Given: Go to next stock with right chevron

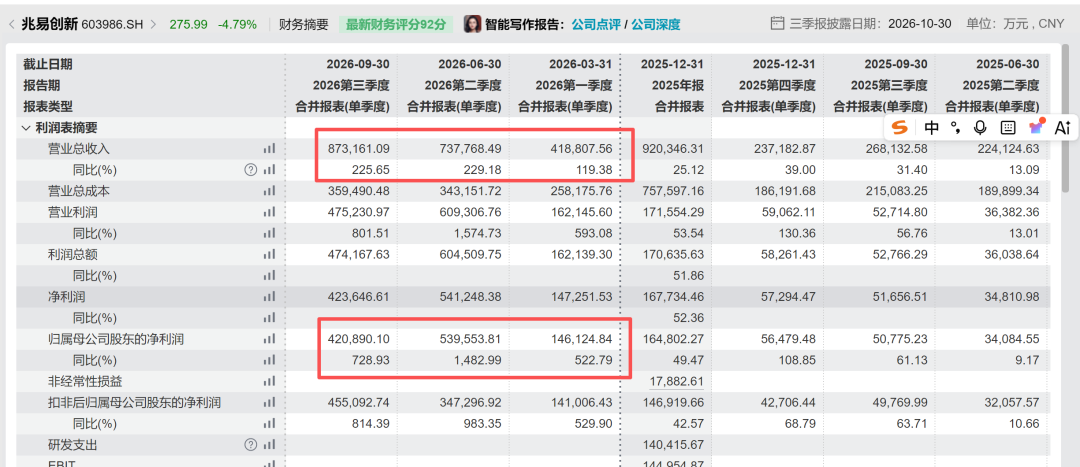Looking at the screenshot, I should (x=153, y=24).
